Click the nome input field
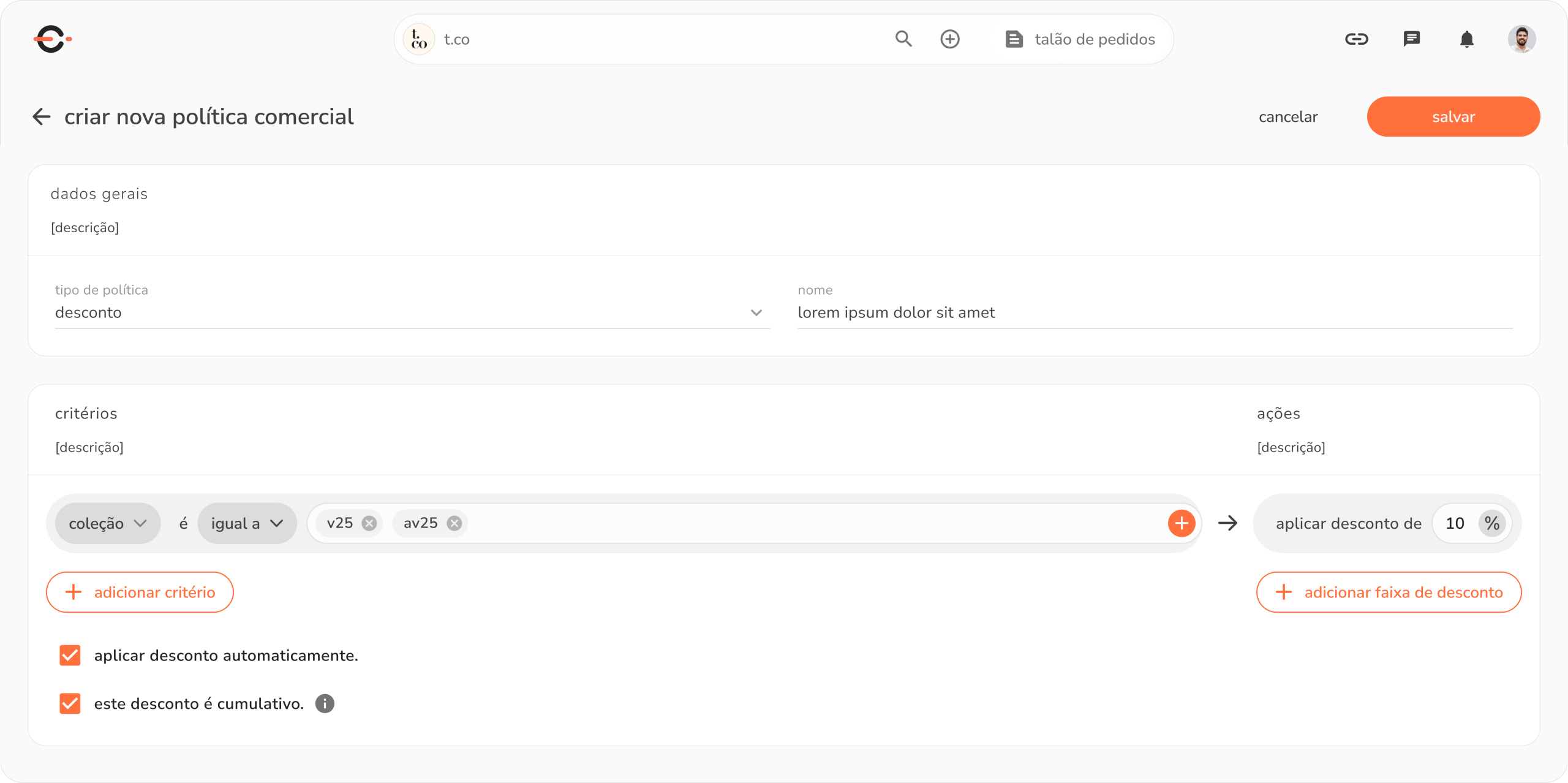 point(1155,312)
